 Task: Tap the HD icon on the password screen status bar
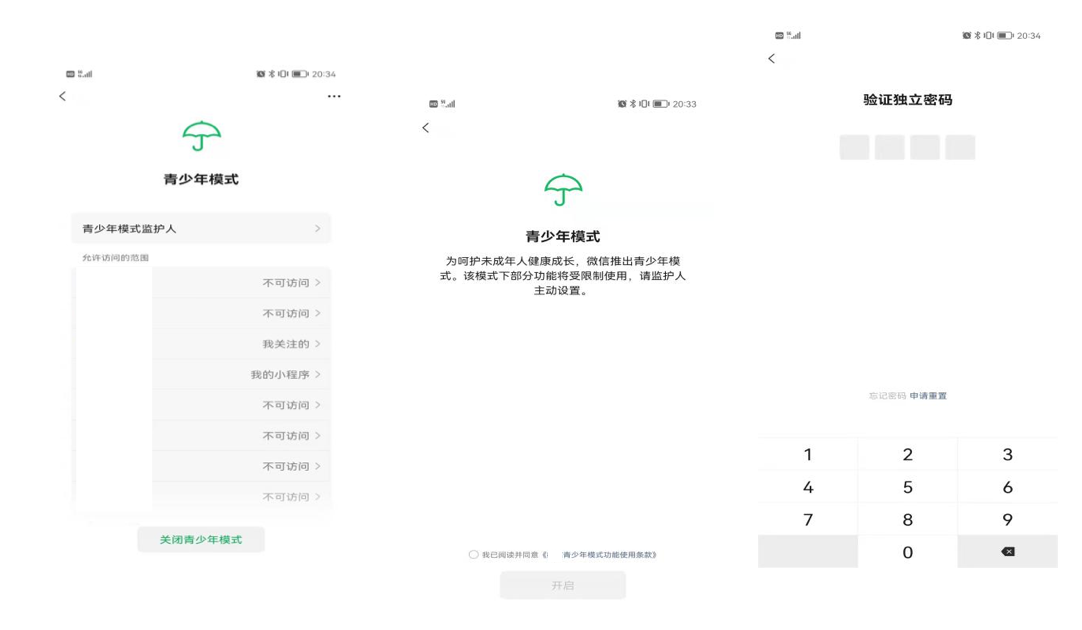pyautogui.click(x=779, y=35)
